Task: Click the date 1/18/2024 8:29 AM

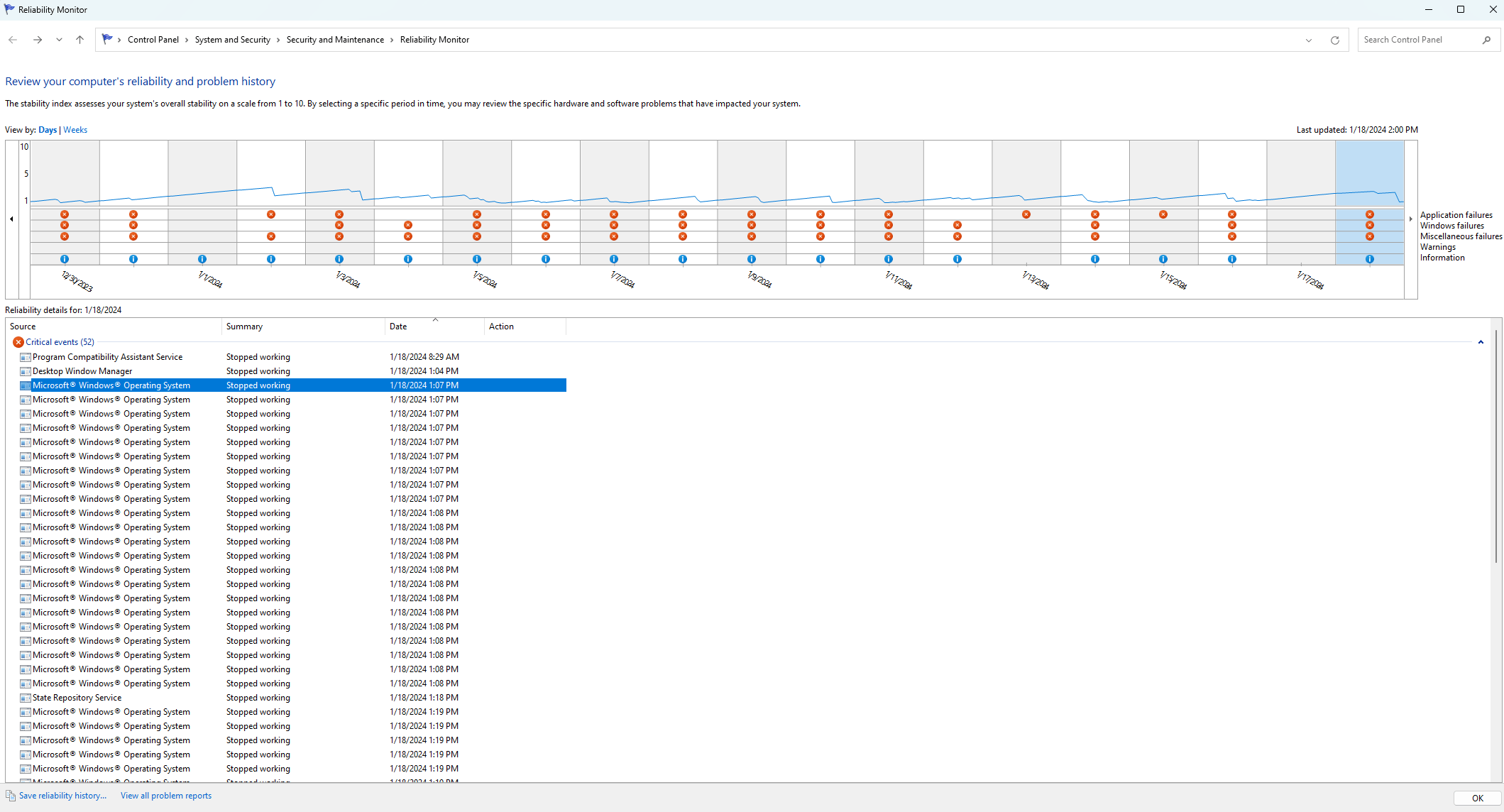Action: 424,357
